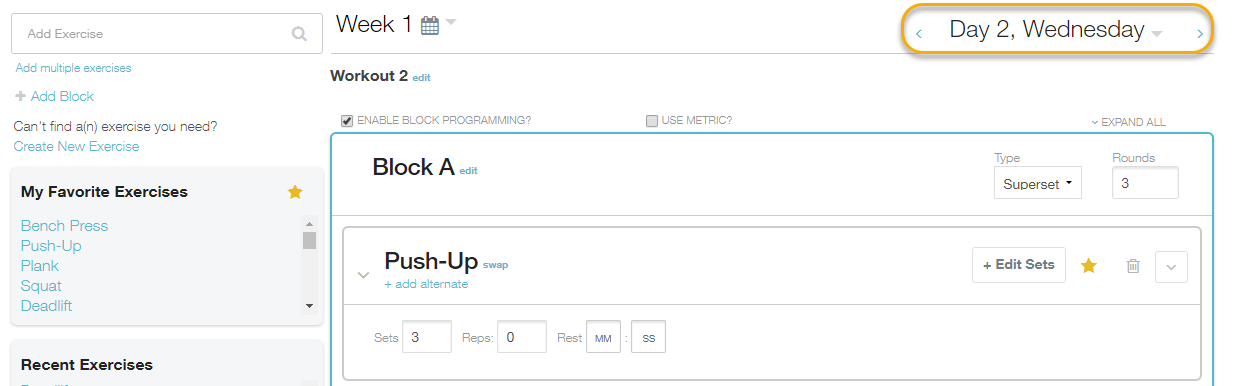Screen dimensions: 1234x386
Task: Delete Push-Up with trash icon
Action: tap(1133, 266)
